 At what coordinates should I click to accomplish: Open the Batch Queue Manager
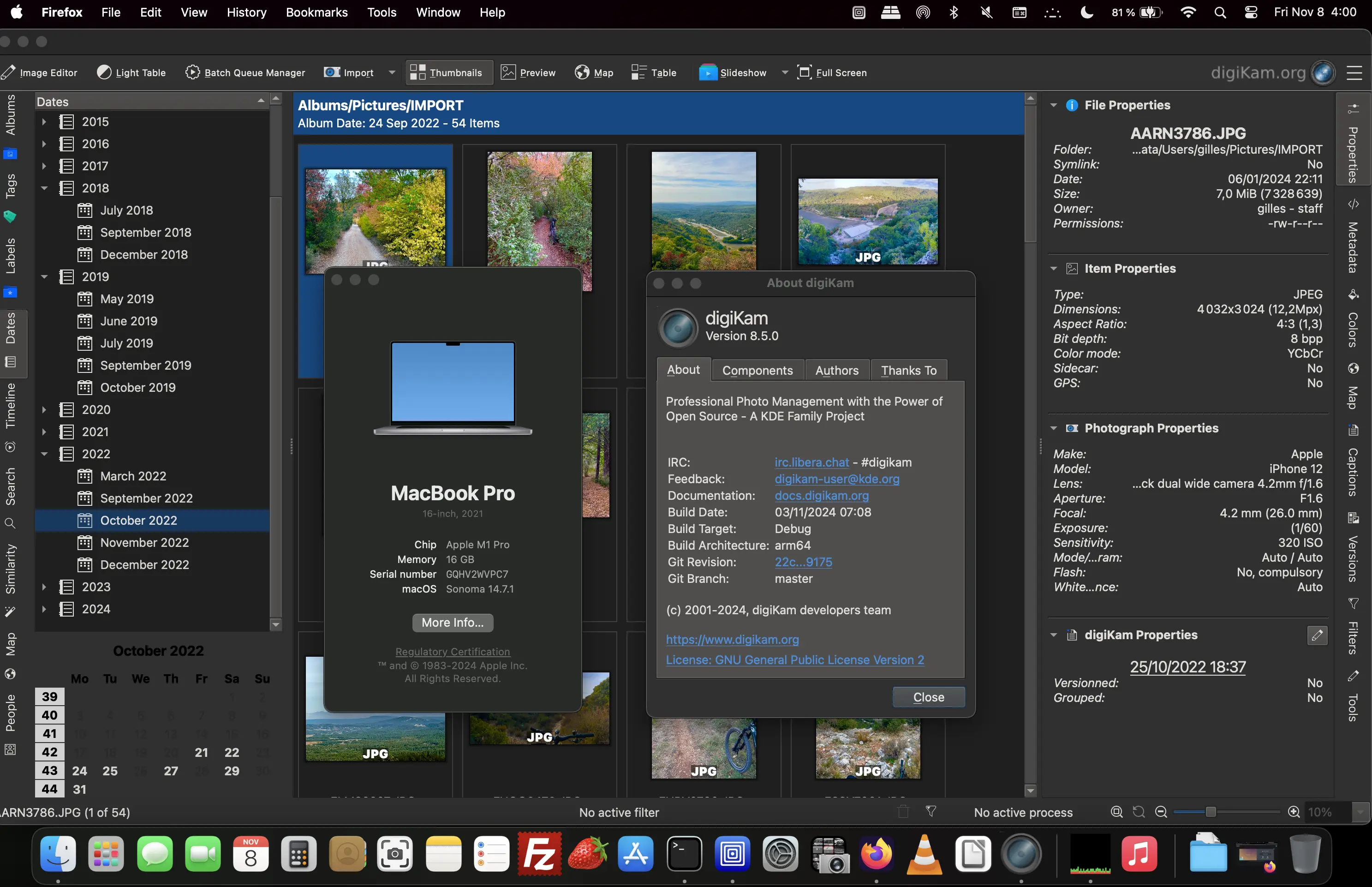[x=245, y=72]
